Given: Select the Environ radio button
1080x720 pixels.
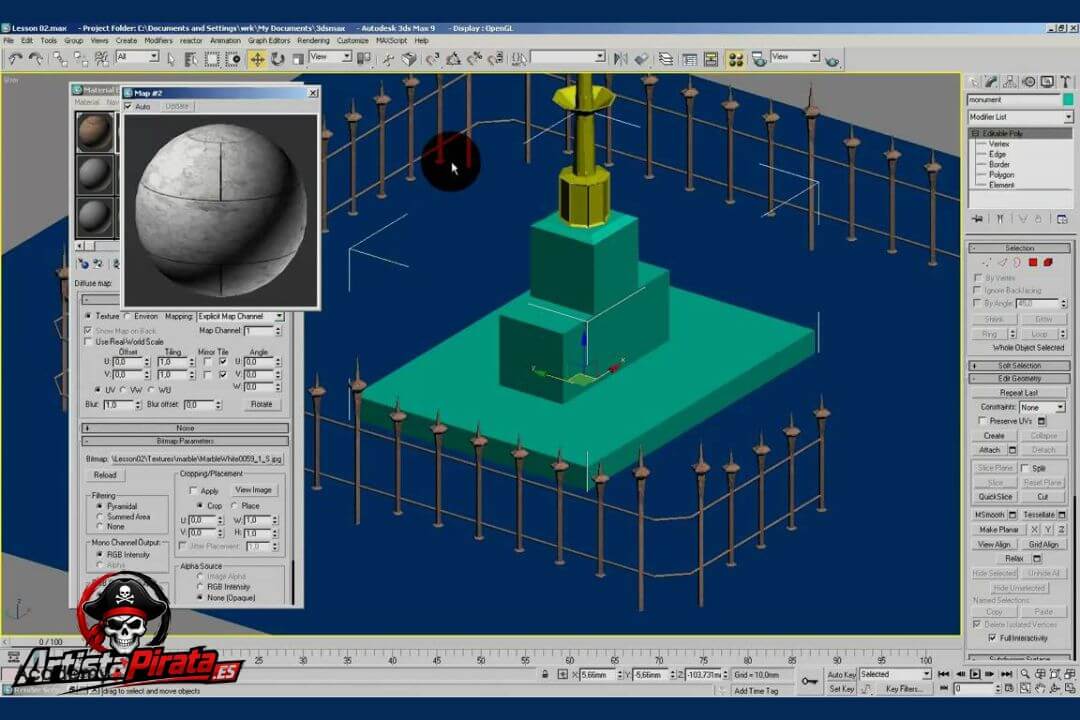Looking at the screenshot, I should pos(127,316).
